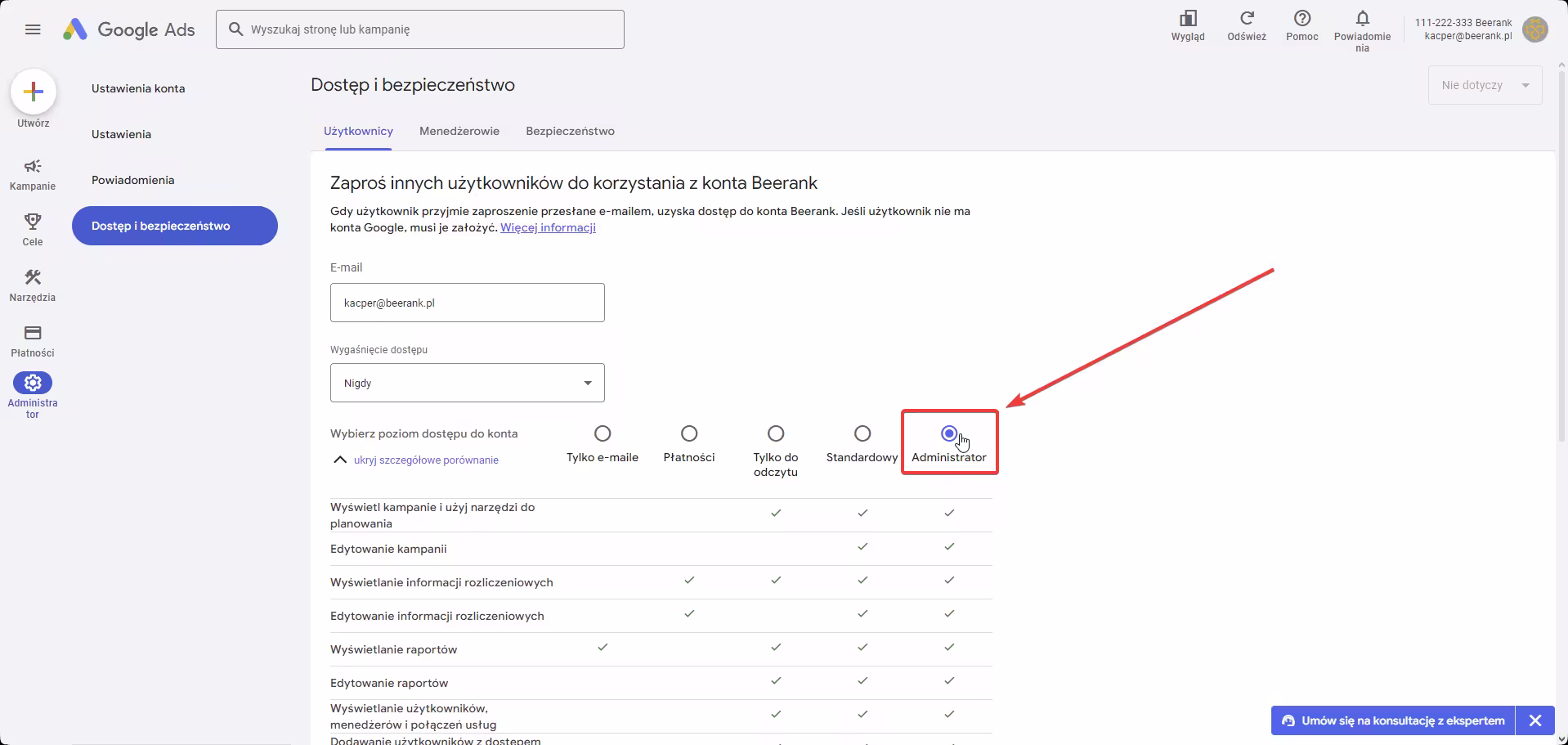Open Powiadomienia bell icon
The height and width of the screenshot is (745, 1568).
(1362, 19)
